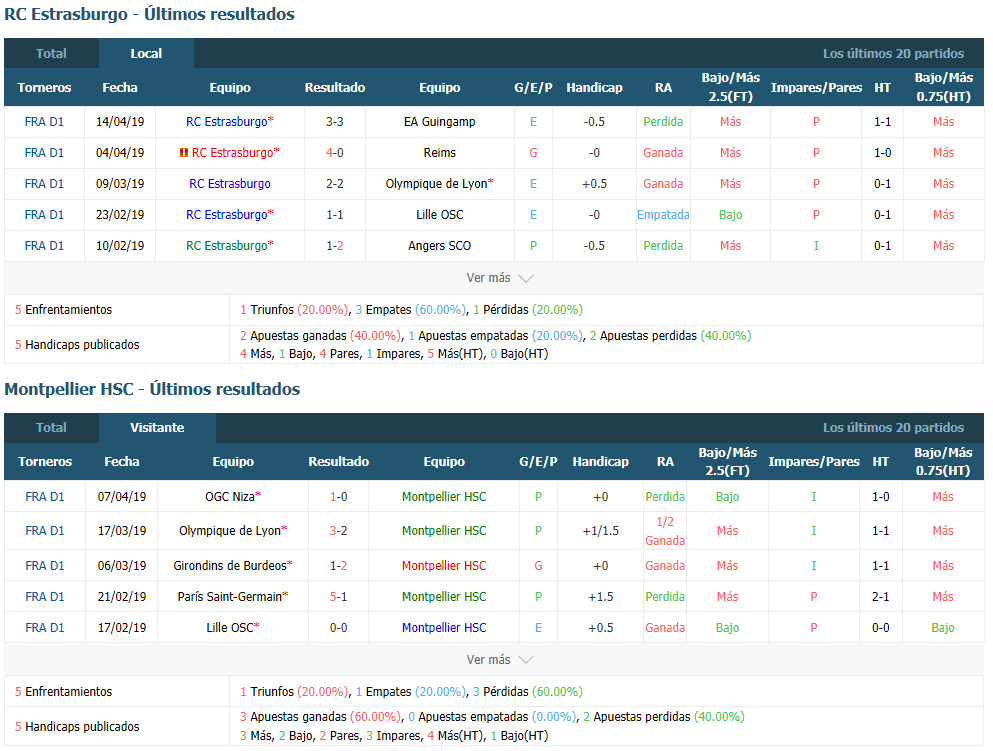Switch to Total tab in Estrasburgo table
The height and width of the screenshot is (751, 993).
click(51, 53)
